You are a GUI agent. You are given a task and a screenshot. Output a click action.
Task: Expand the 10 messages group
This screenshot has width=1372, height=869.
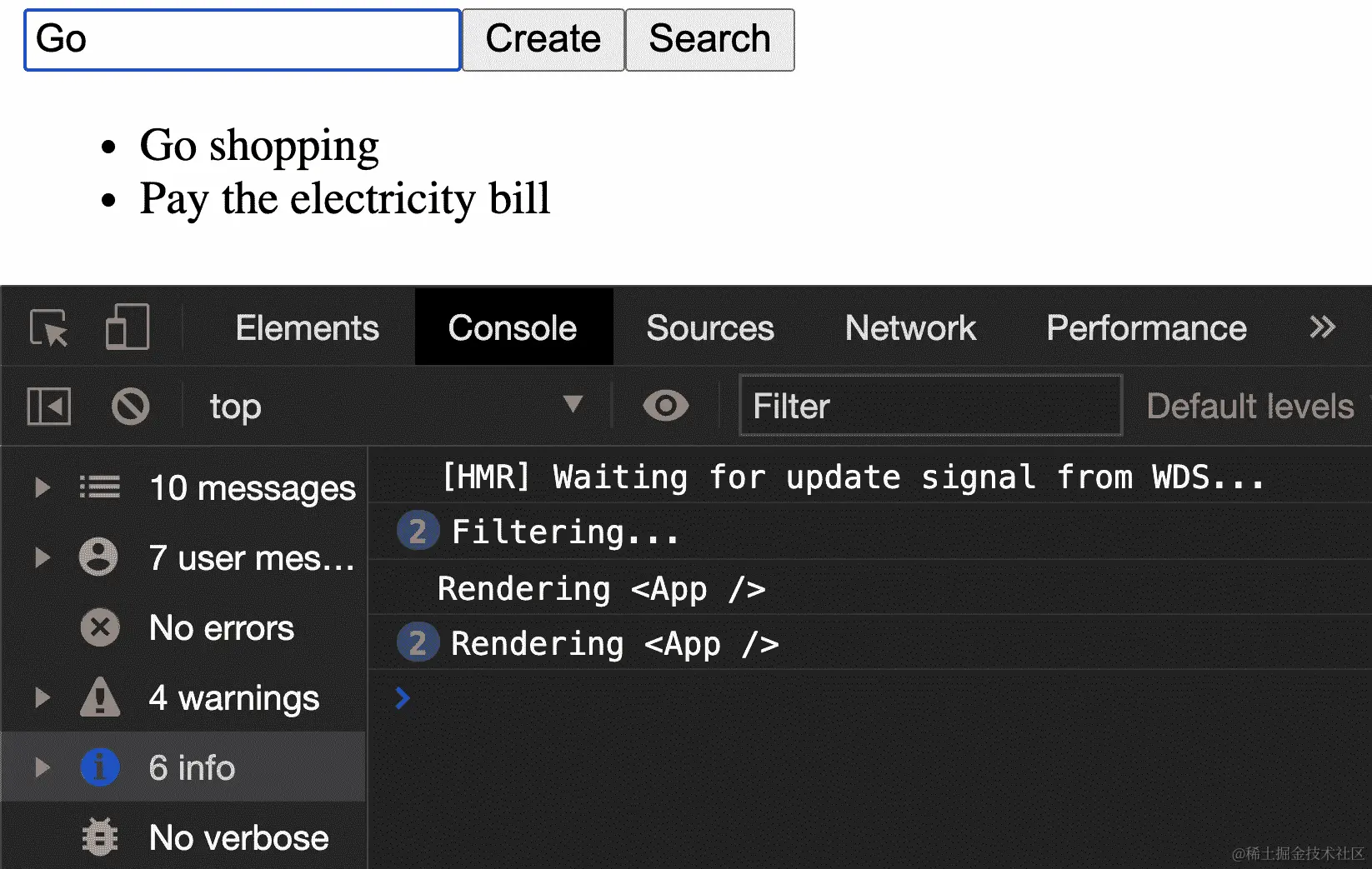point(42,487)
